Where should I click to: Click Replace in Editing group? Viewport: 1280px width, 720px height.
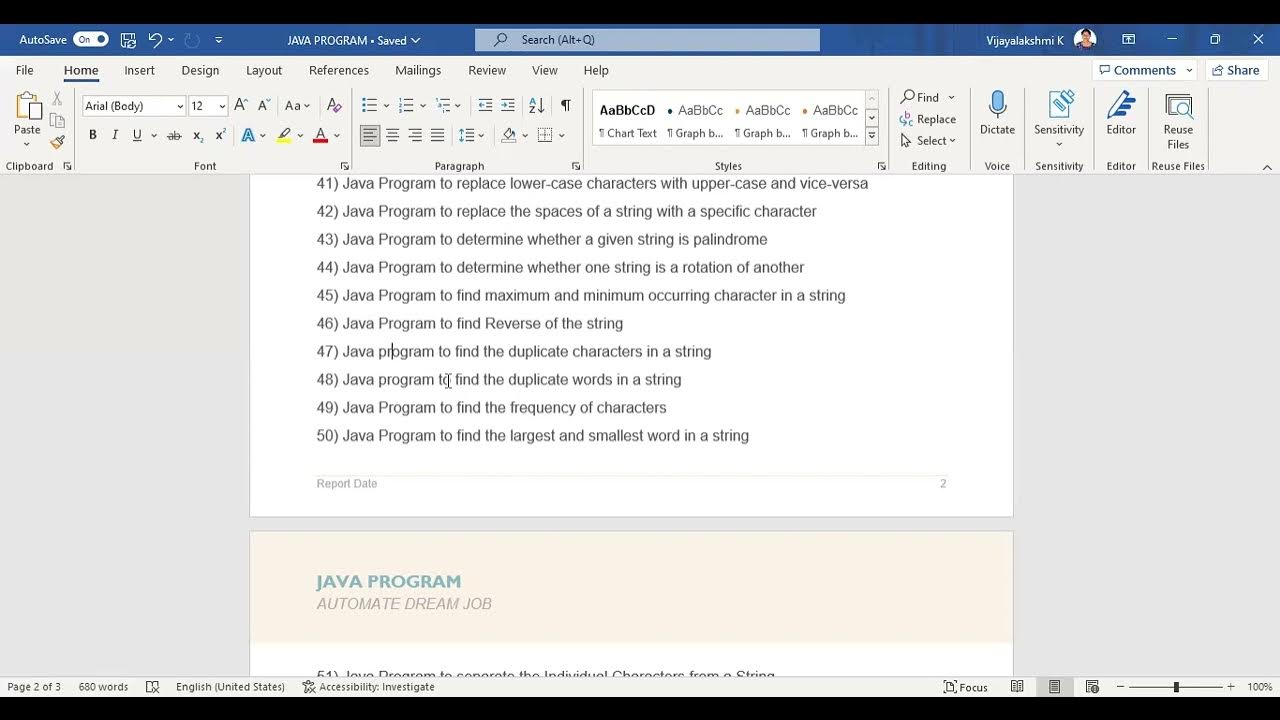click(927, 119)
